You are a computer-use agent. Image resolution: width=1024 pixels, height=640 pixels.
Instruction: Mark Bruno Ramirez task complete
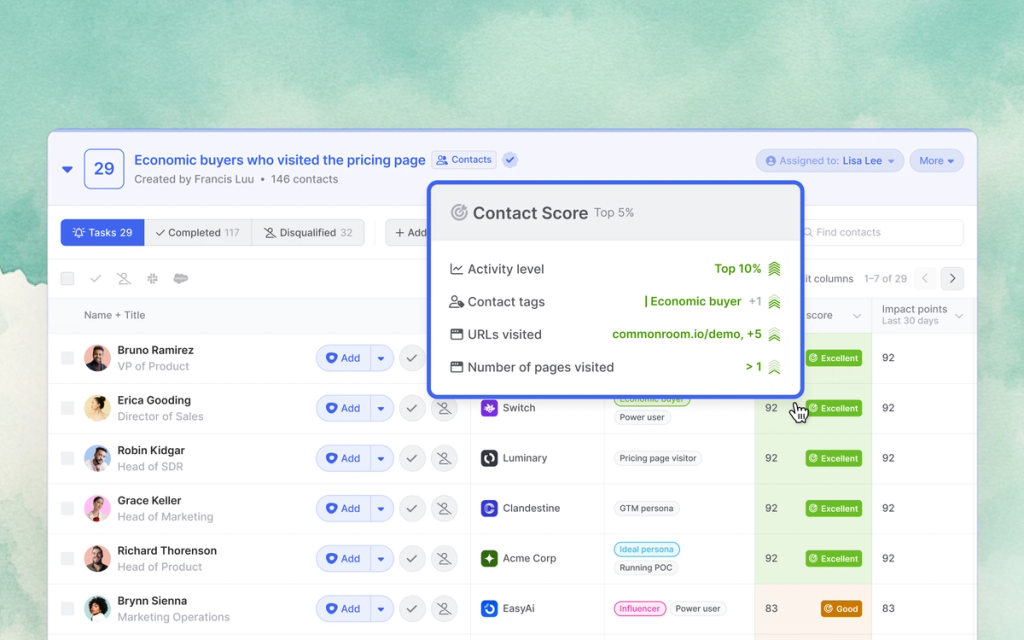coord(412,358)
